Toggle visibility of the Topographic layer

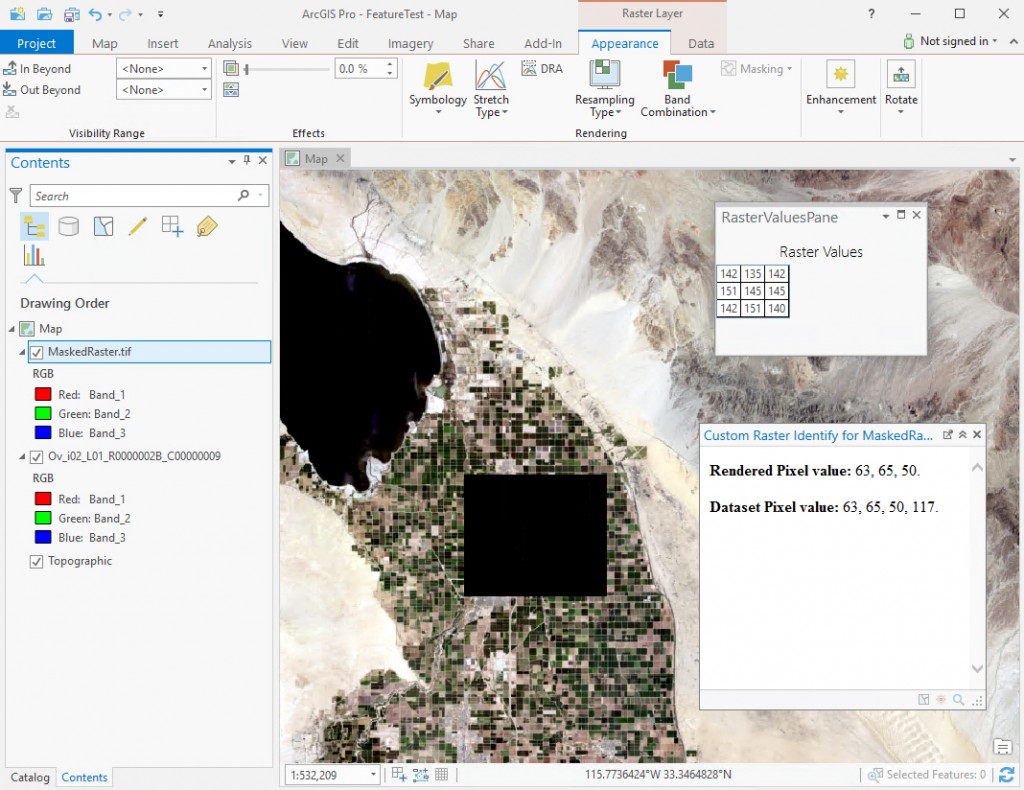(37, 561)
